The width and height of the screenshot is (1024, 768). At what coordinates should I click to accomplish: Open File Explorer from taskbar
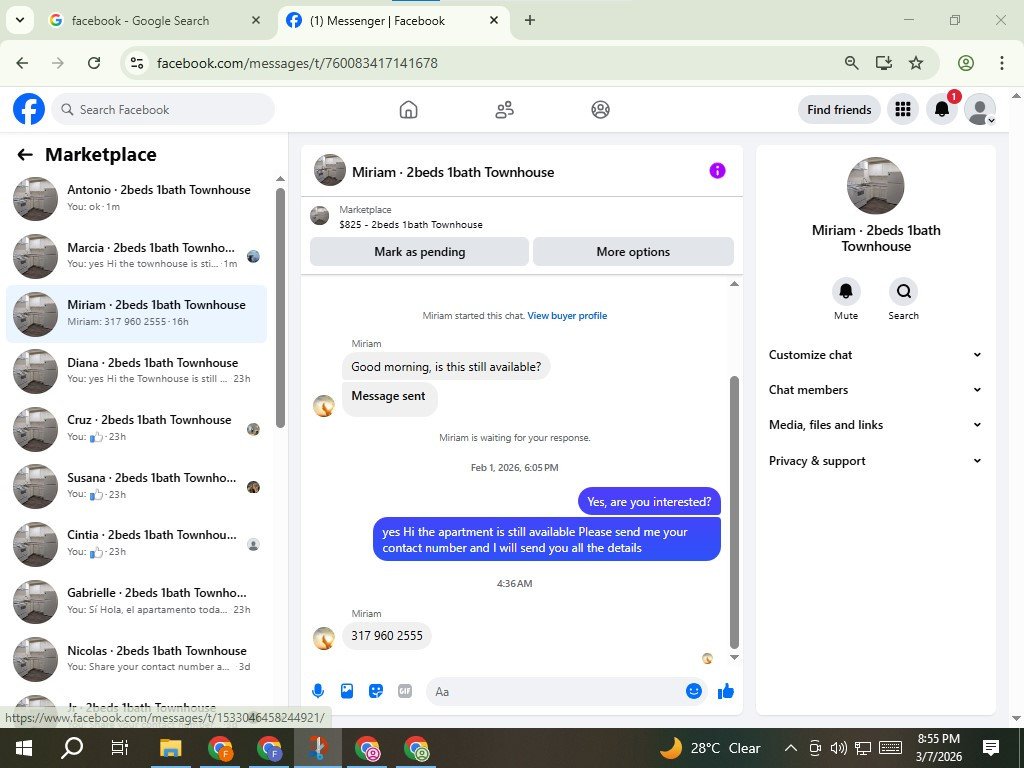click(x=171, y=748)
